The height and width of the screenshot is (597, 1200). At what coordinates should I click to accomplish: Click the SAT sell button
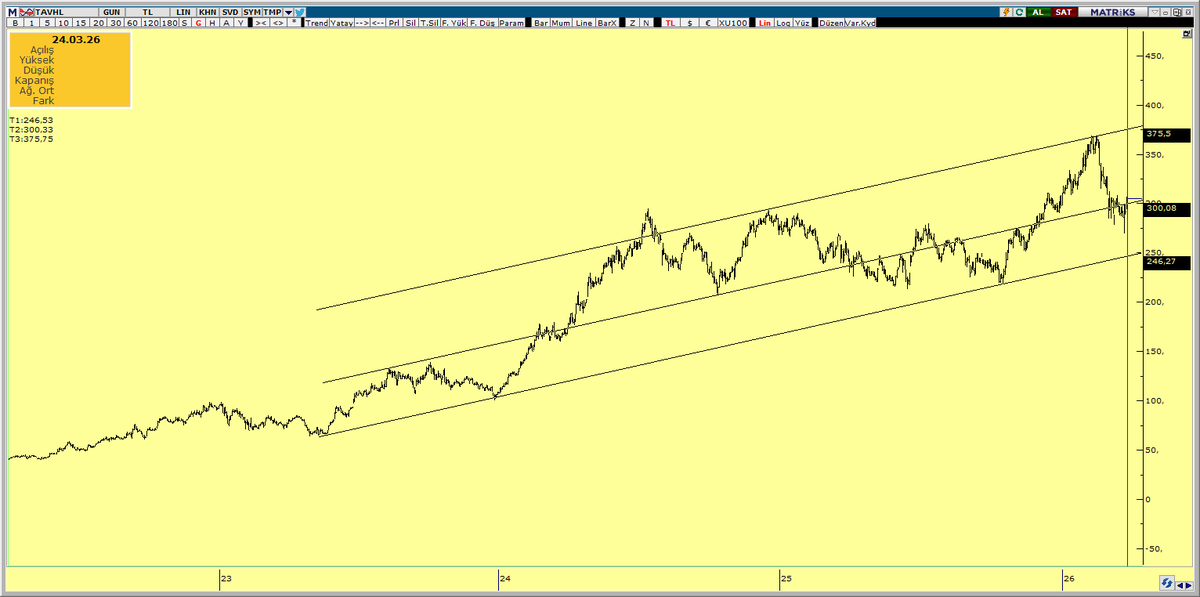[x=1064, y=12]
